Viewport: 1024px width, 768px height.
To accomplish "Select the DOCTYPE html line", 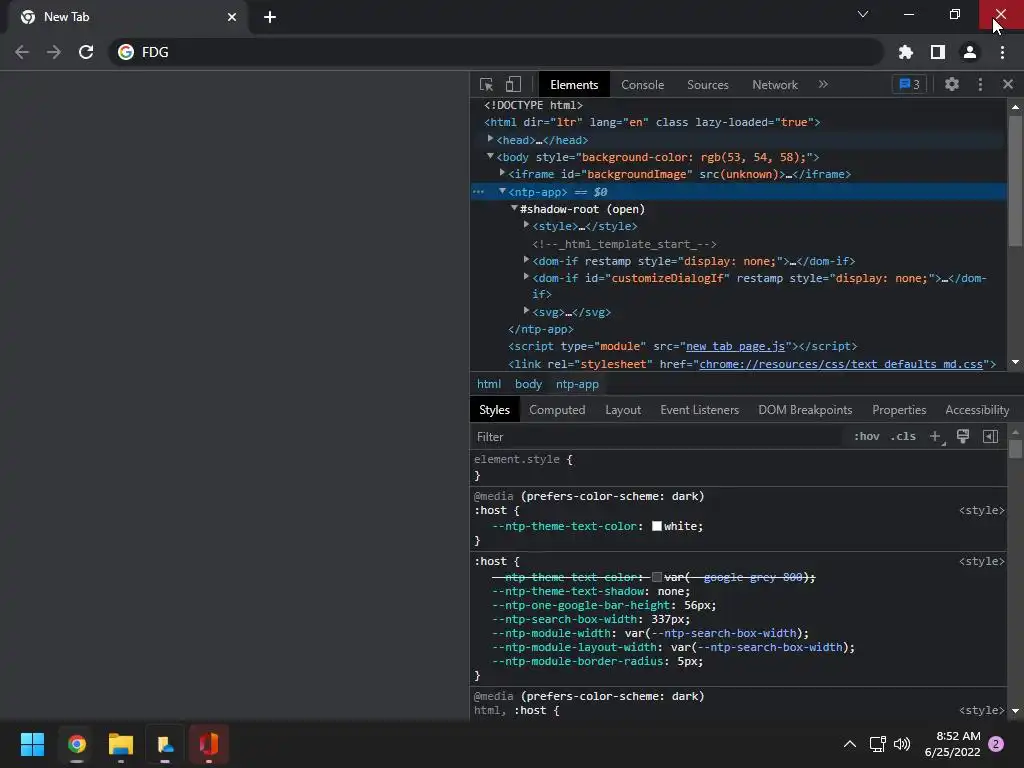I will 533,105.
